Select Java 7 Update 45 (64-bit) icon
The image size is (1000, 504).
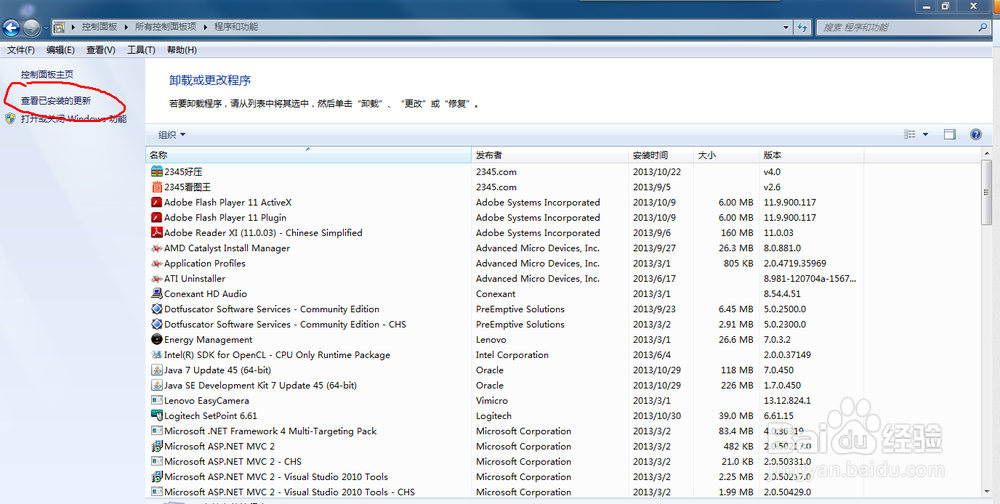pos(157,370)
